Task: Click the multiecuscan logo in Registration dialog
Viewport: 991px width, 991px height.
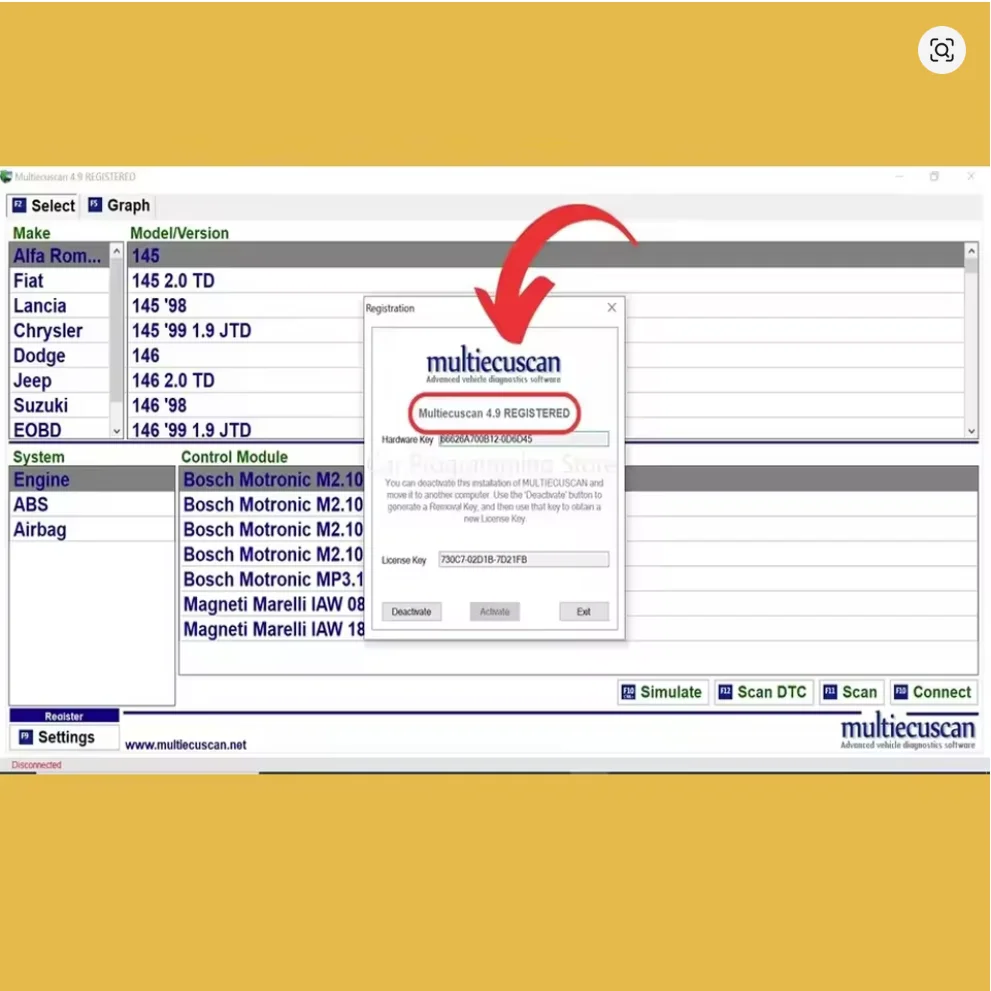Action: (493, 364)
